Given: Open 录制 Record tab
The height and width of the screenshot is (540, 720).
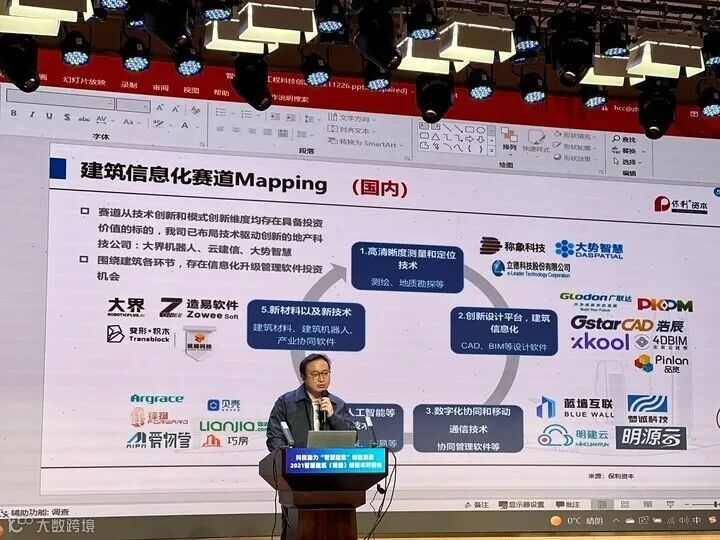Looking at the screenshot, I should click(129, 84).
